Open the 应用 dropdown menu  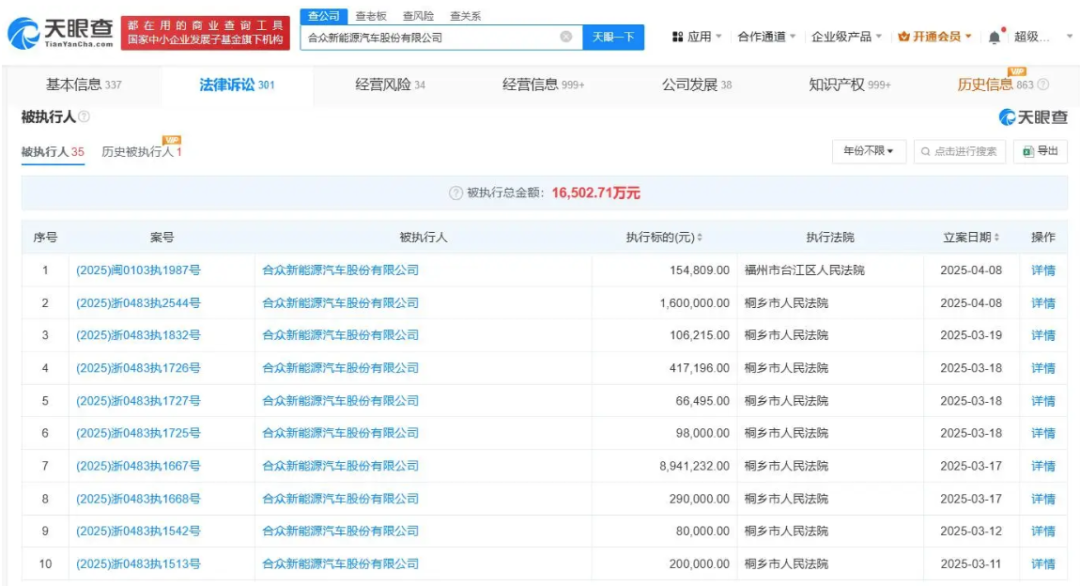pyautogui.click(x=696, y=36)
